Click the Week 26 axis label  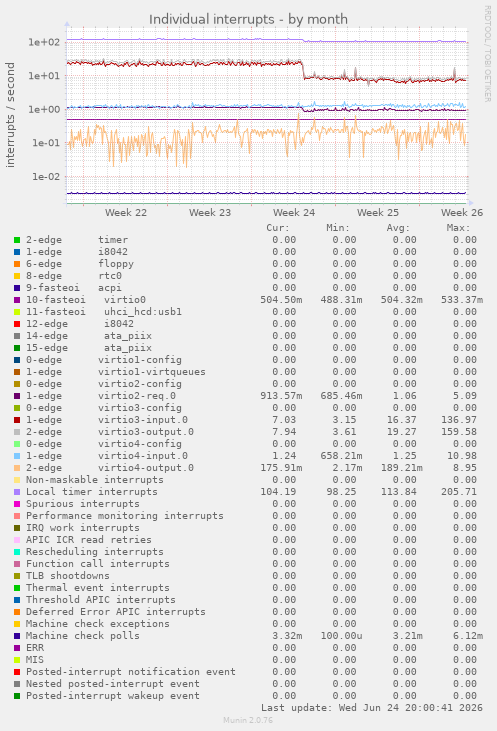(462, 213)
